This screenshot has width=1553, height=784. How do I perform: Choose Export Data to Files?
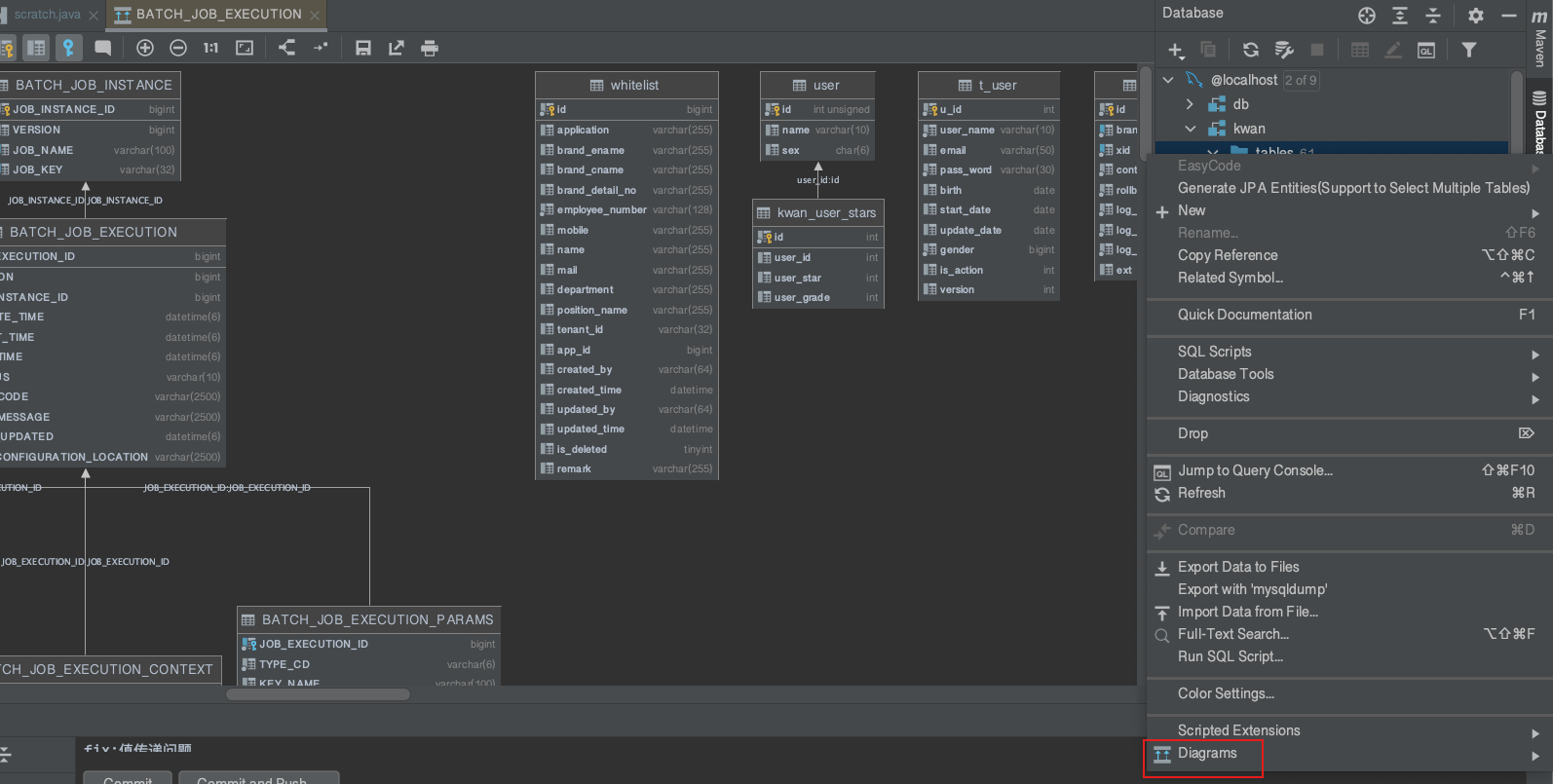click(x=1349, y=567)
